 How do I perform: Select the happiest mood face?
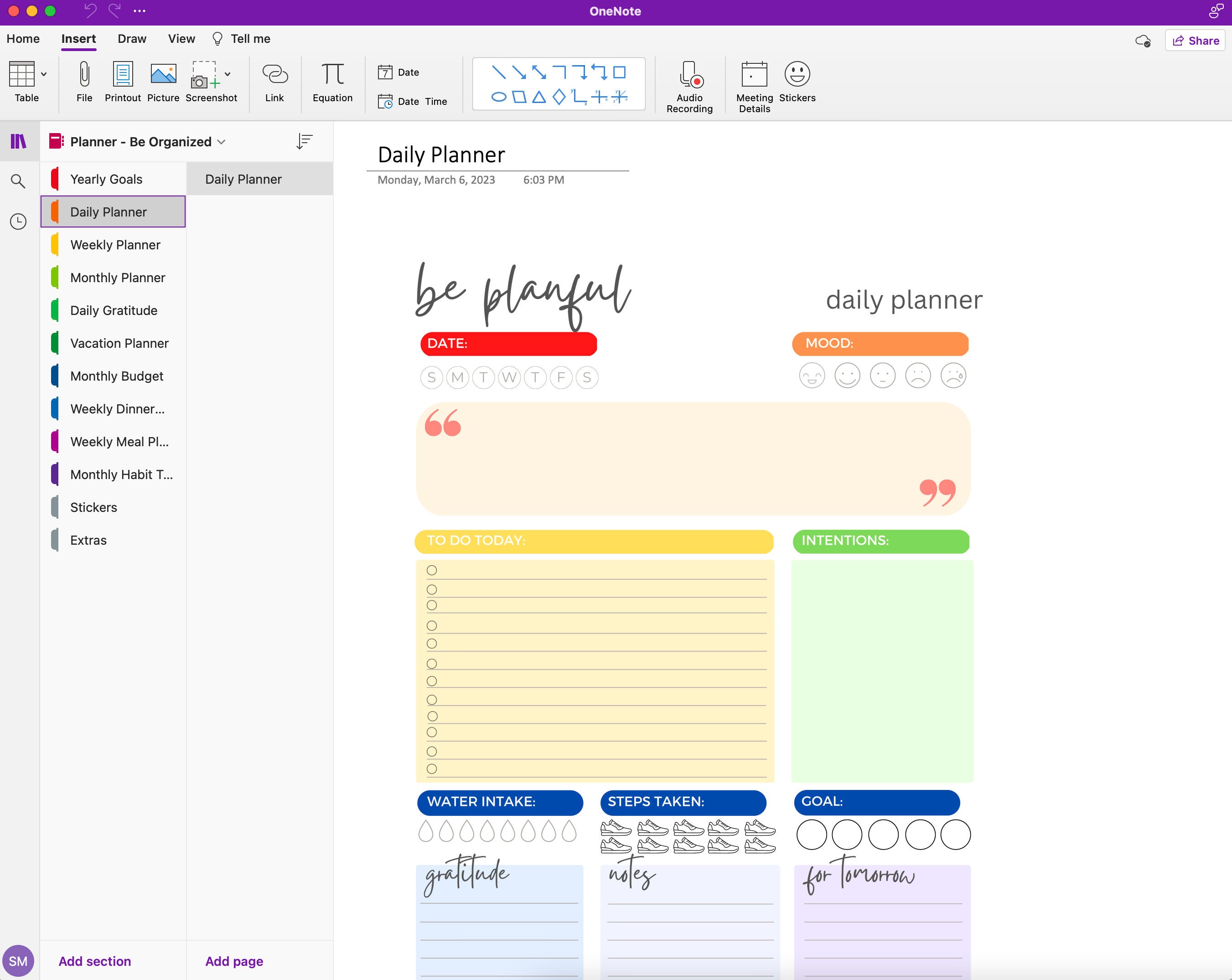tap(812, 376)
